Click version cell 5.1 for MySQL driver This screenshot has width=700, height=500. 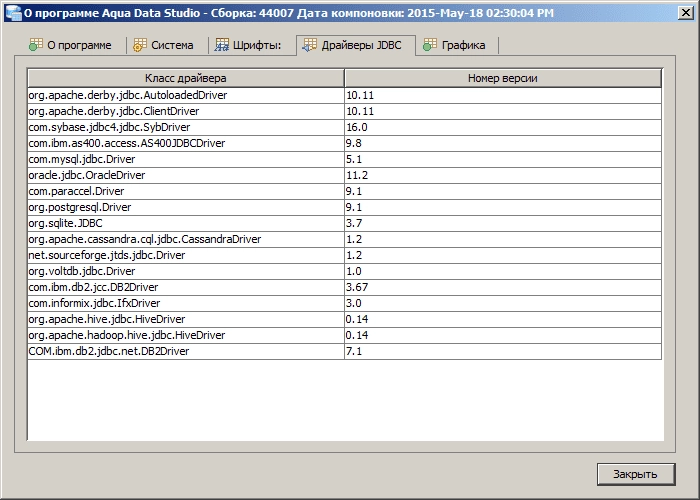point(503,159)
